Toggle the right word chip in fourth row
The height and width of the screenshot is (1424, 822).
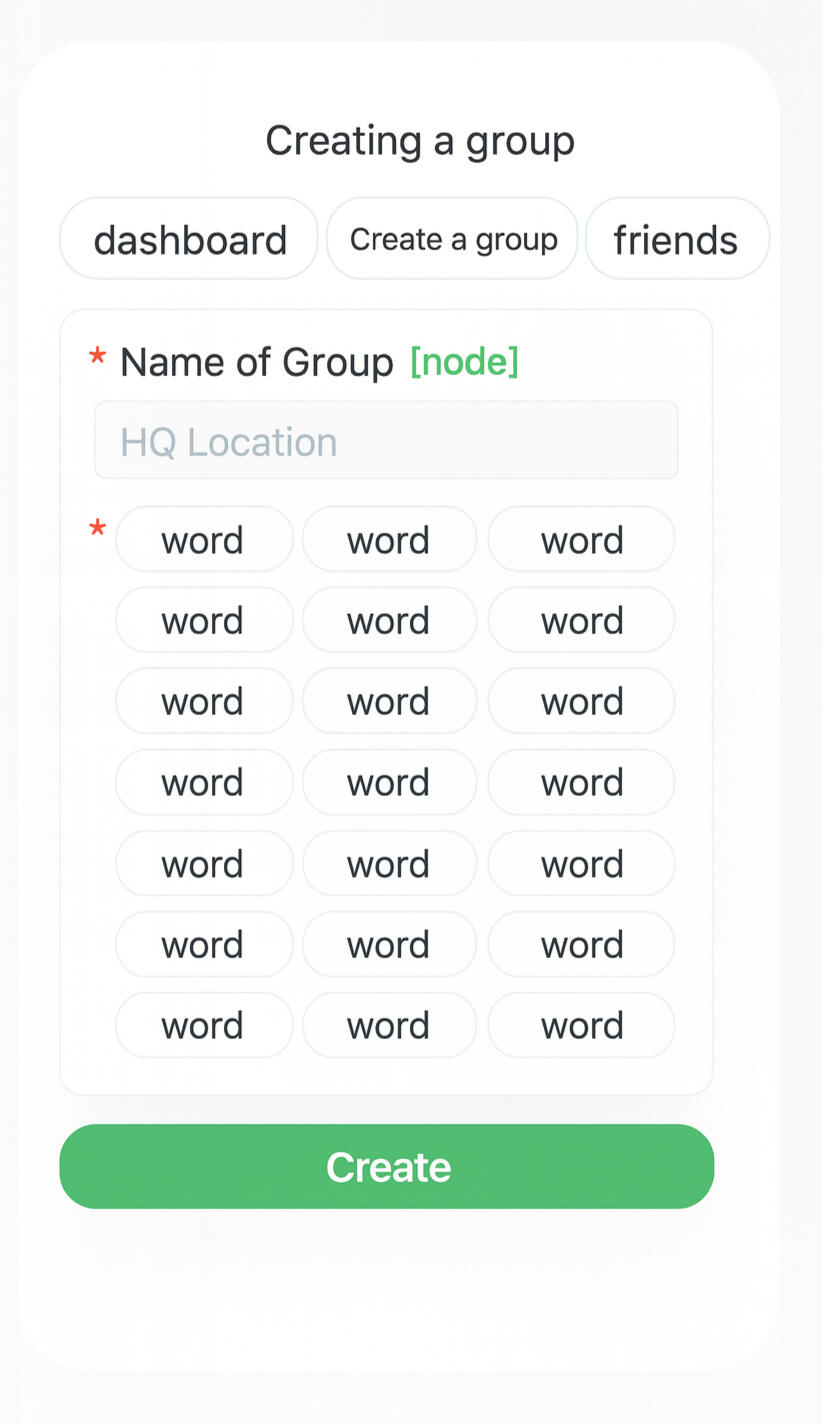point(581,782)
